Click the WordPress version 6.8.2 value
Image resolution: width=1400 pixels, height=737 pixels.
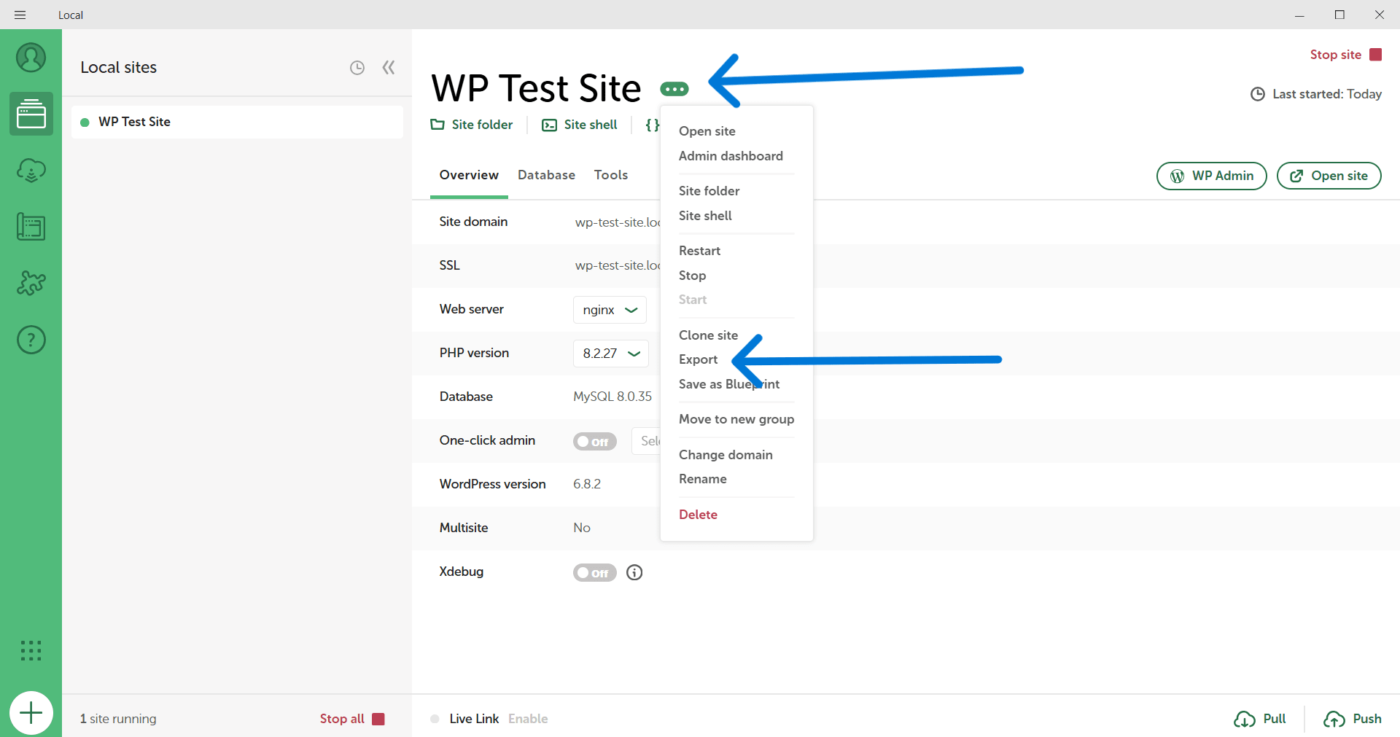tap(587, 484)
